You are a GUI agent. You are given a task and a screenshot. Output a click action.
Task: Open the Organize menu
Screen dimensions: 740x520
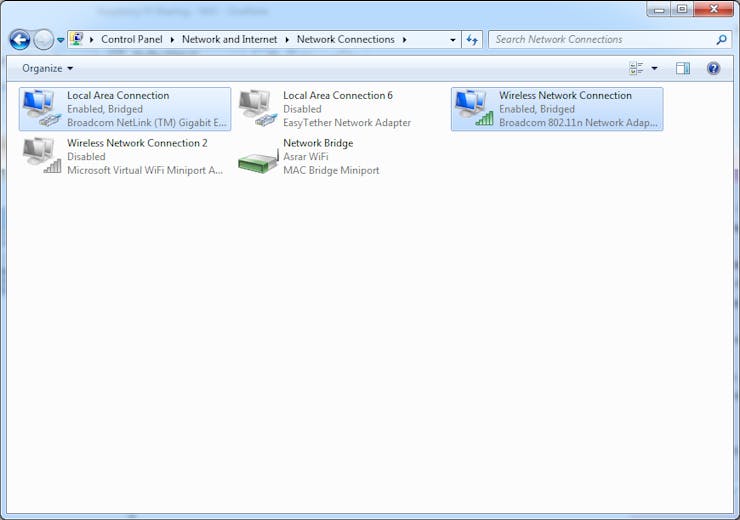pos(47,68)
